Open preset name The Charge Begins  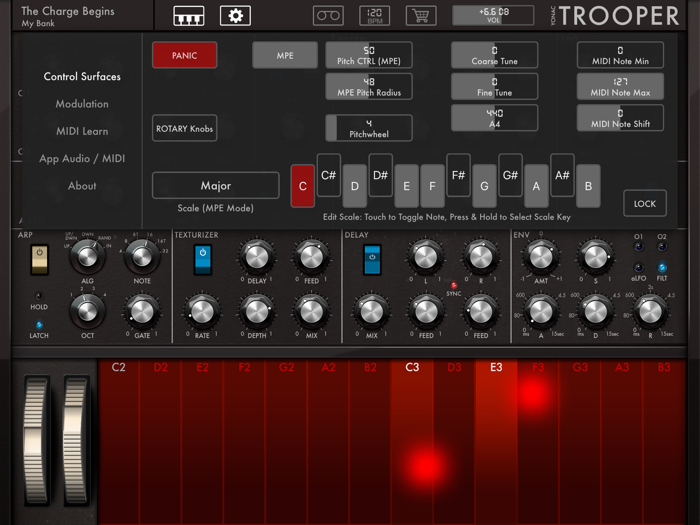click(68, 11)
